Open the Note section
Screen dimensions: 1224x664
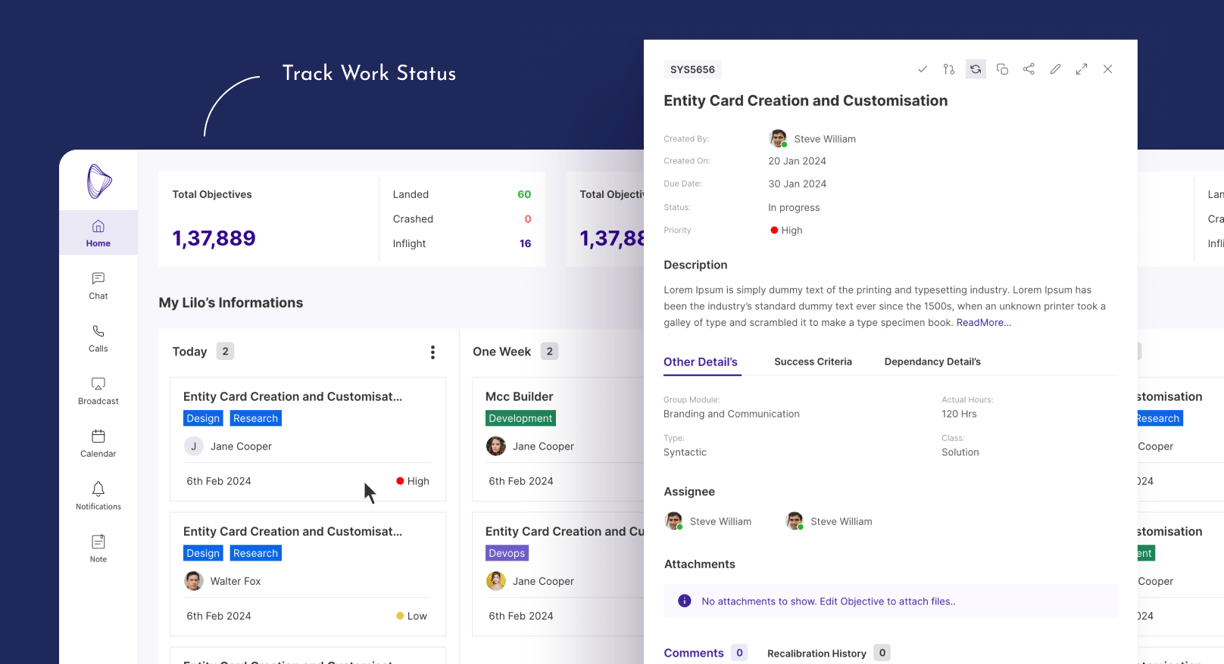(98, 549)
